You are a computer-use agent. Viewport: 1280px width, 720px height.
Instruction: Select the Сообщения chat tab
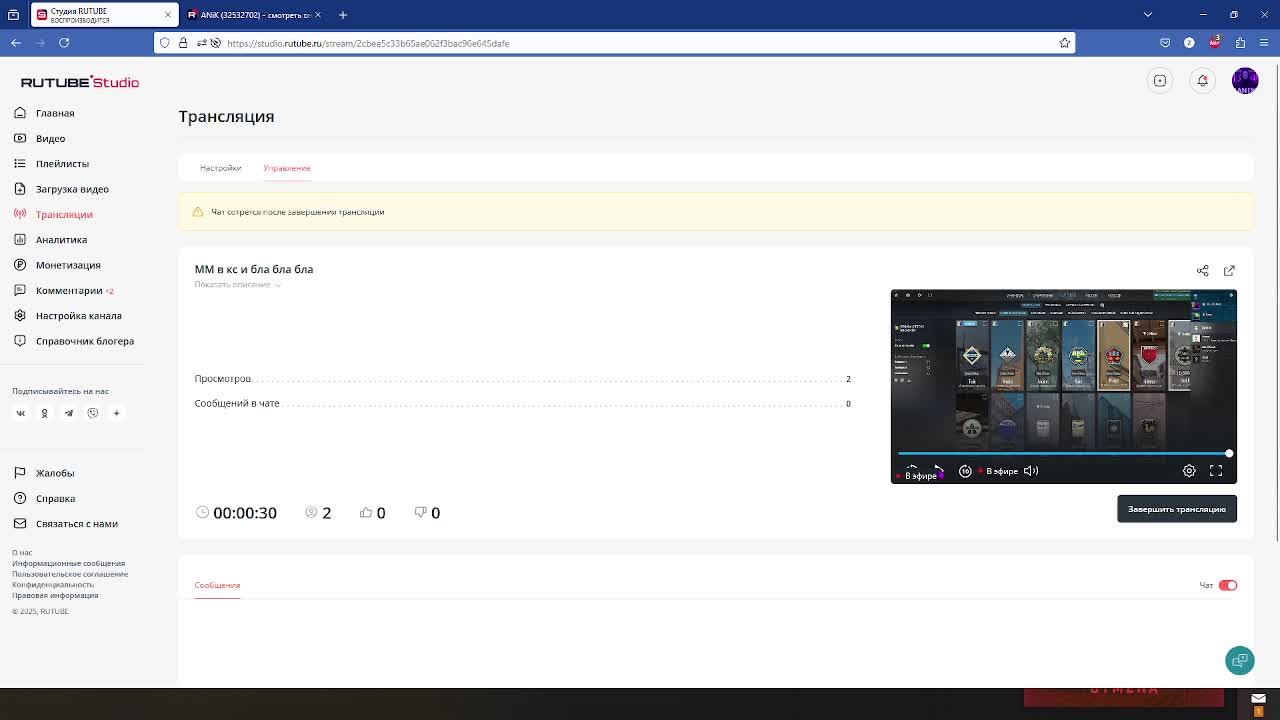(x=217, y=585)
